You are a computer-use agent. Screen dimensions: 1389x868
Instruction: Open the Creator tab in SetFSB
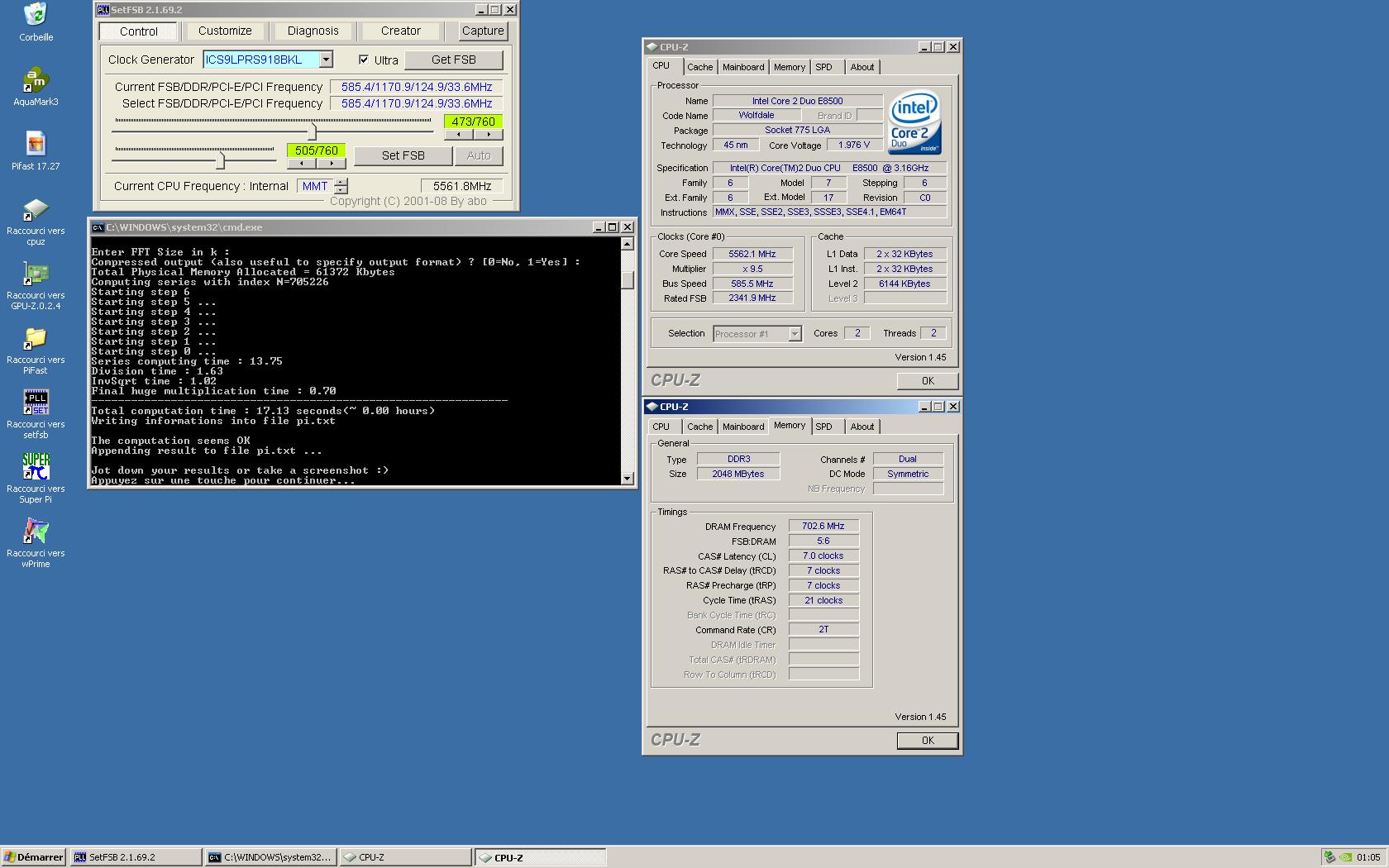coord(401,31)
